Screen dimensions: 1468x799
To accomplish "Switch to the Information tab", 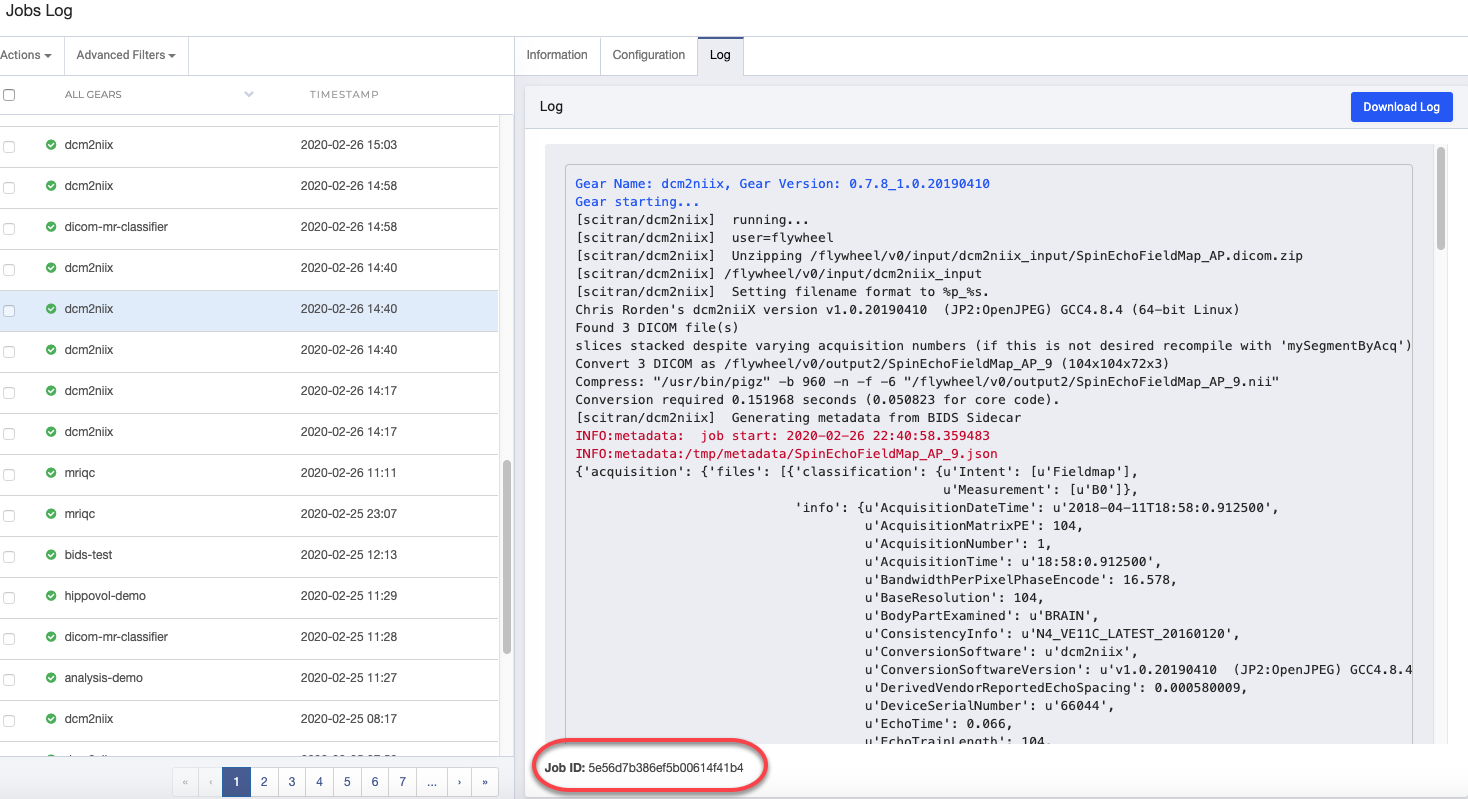I will point(557,55).
